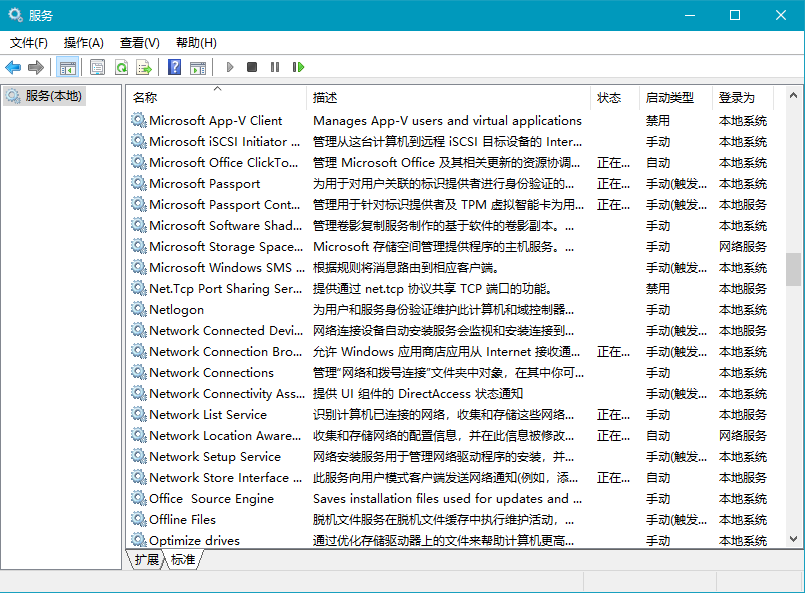Open the 操作(A) menu
Viewport: 805px width, 593px height.
84,43
